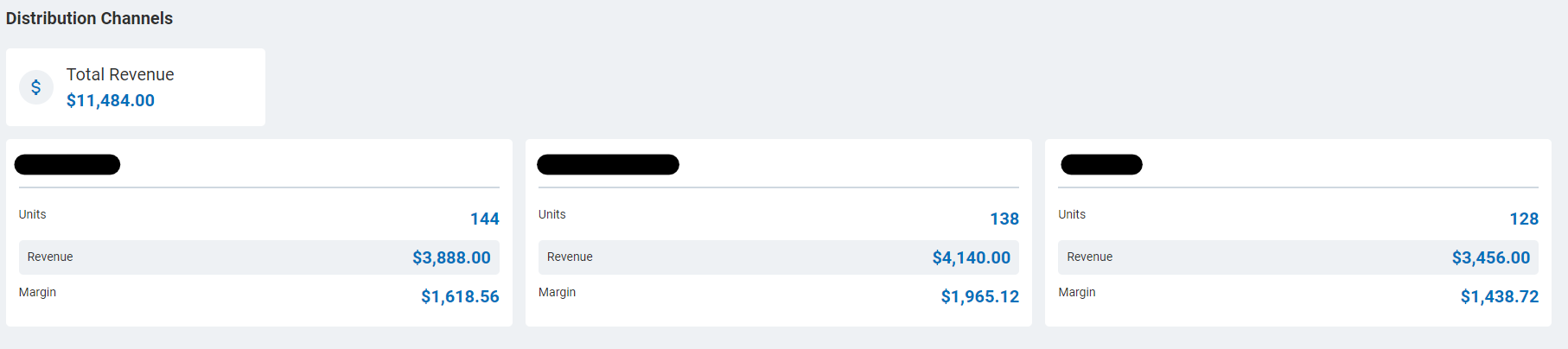1568x349 pixels.
Task: Click the $4,140.00 revenue row
Action: 779,257
